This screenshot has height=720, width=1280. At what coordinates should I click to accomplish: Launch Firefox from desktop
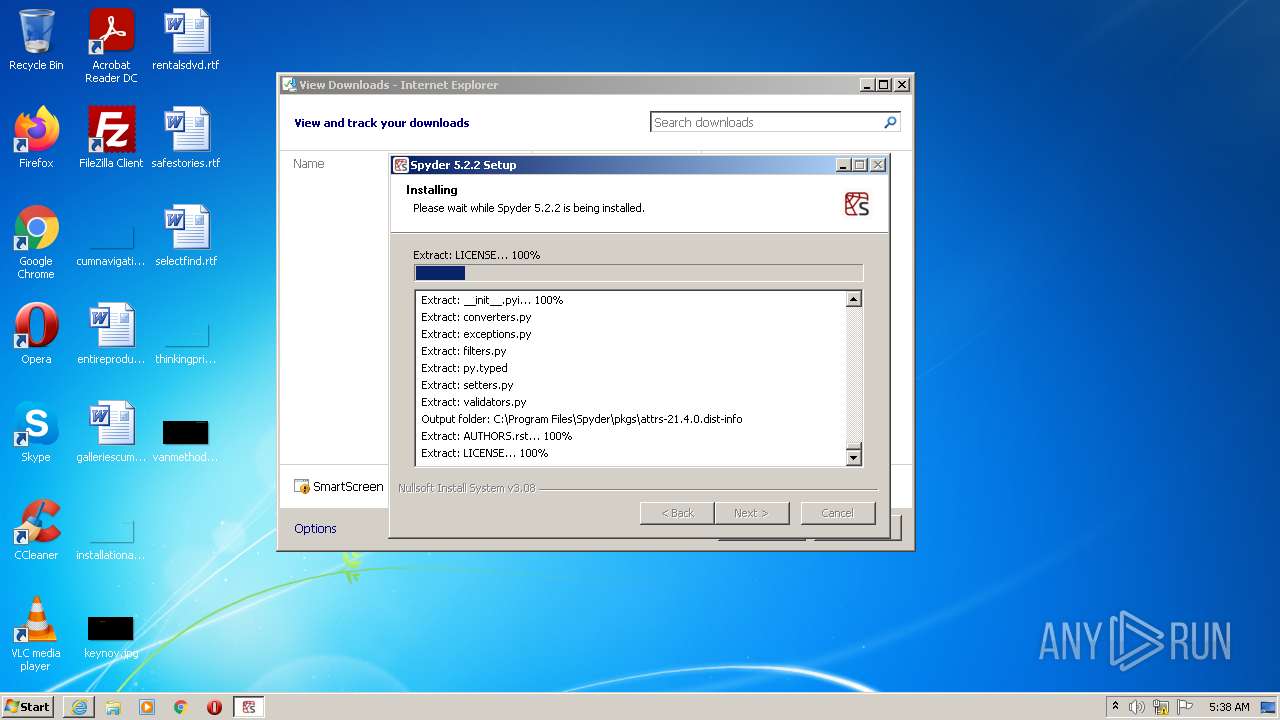pyautogui.click(x=36, y=138)
